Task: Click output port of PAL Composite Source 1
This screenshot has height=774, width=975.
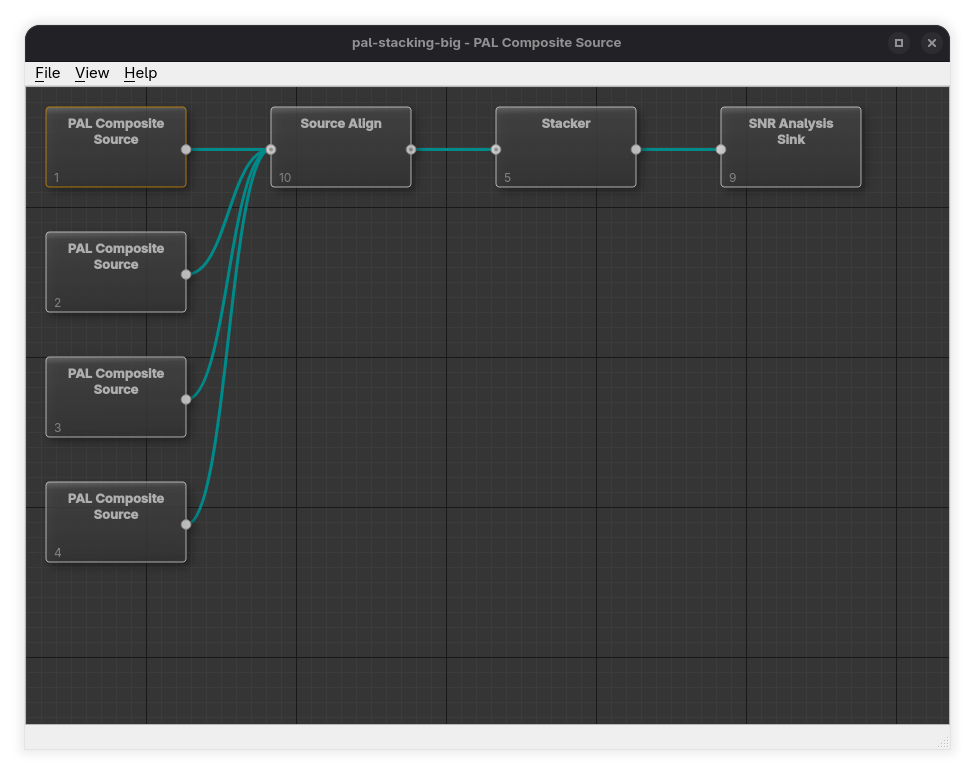Action: [186, 149]
